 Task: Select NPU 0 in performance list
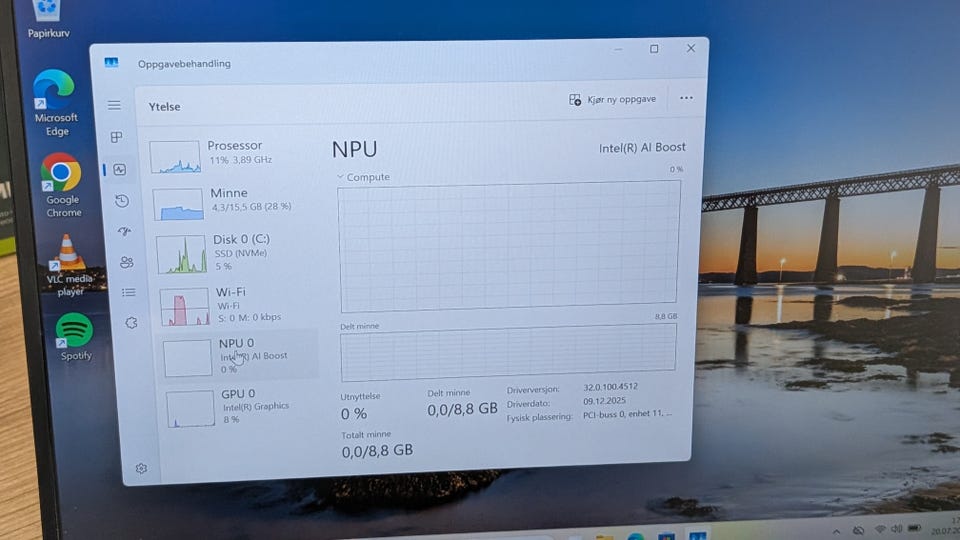[x=241, y=356]
